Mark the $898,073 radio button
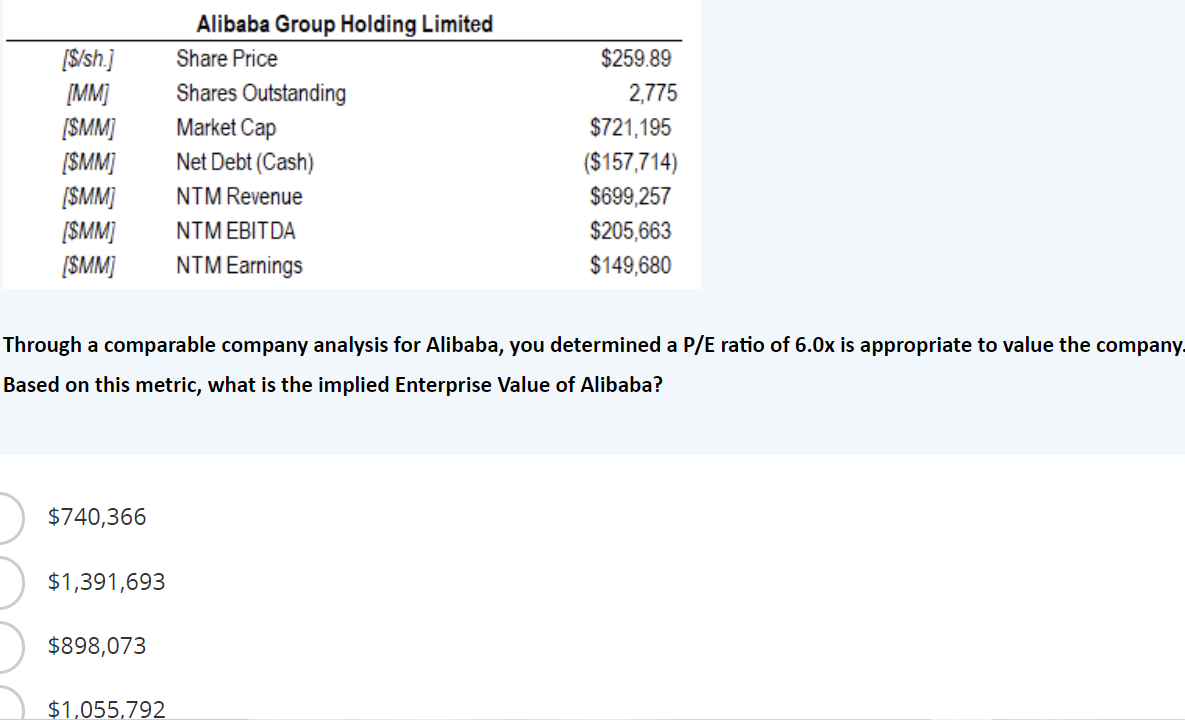Image resolution: width=1185 pixels, height=720 pixels. click(x=6, y=647)
